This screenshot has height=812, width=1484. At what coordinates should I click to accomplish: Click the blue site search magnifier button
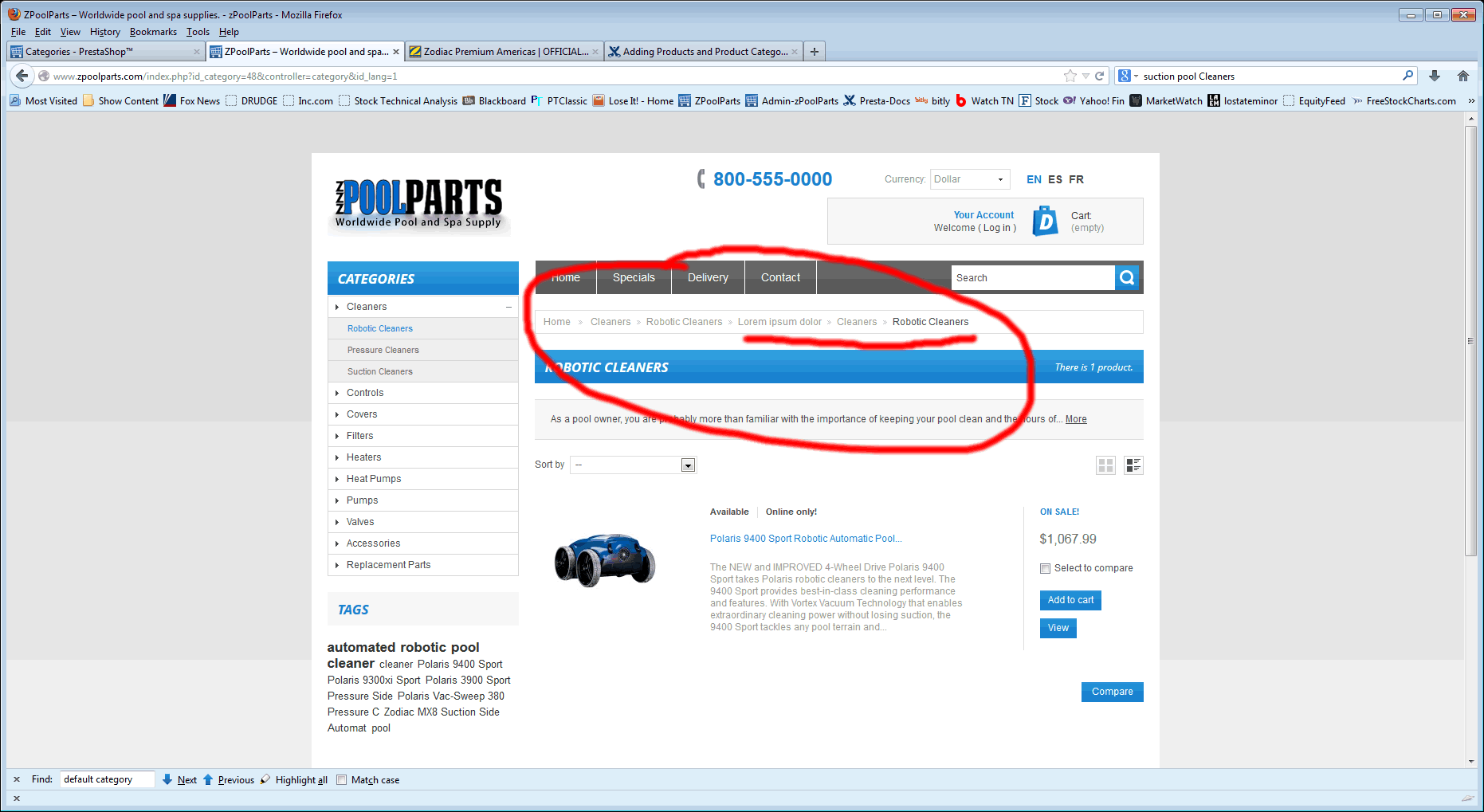point(1127,277)
